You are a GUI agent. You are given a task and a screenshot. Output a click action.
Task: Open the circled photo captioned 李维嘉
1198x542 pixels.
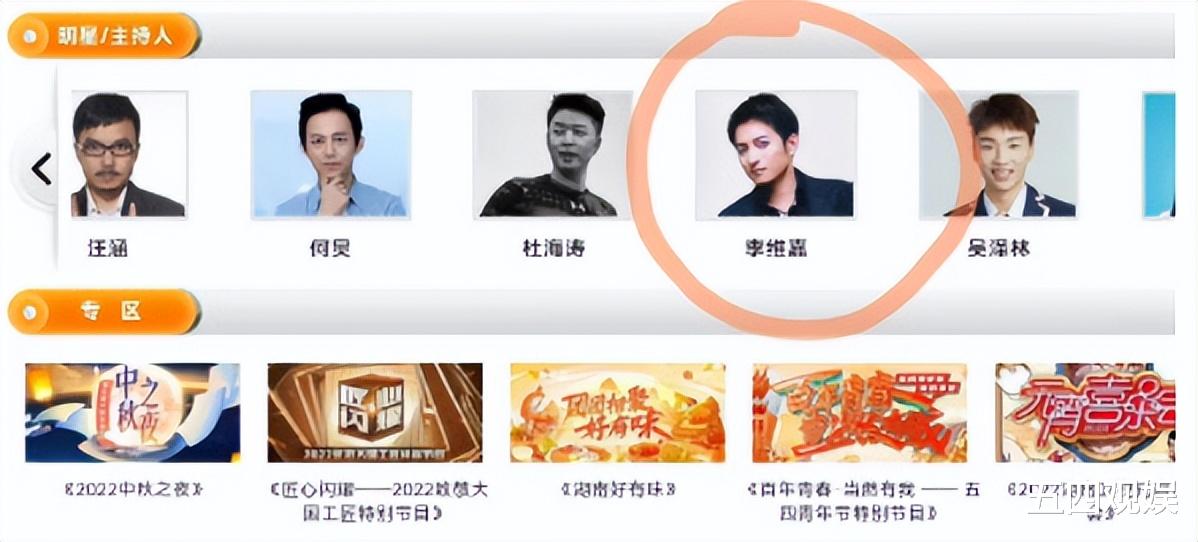[775, 154]
